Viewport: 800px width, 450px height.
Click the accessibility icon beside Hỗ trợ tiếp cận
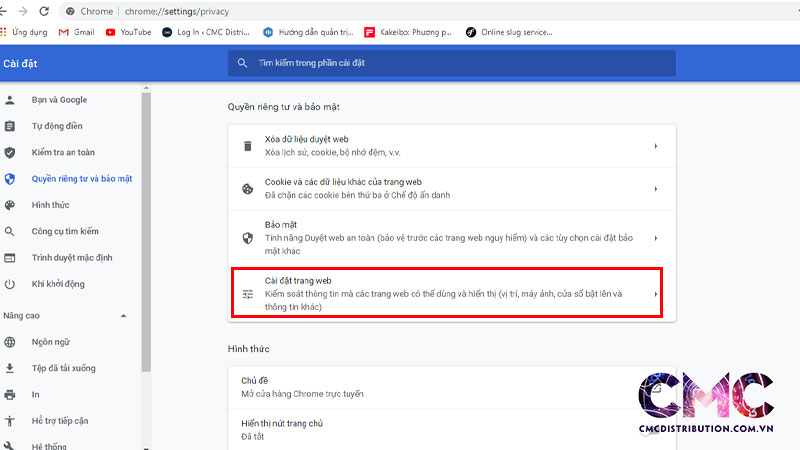pos(10,421)
